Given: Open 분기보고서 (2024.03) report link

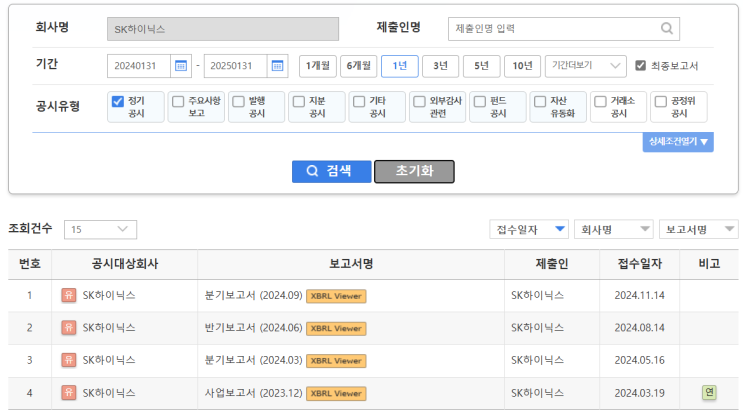Looking at the screenshot, I should [254, 360].
